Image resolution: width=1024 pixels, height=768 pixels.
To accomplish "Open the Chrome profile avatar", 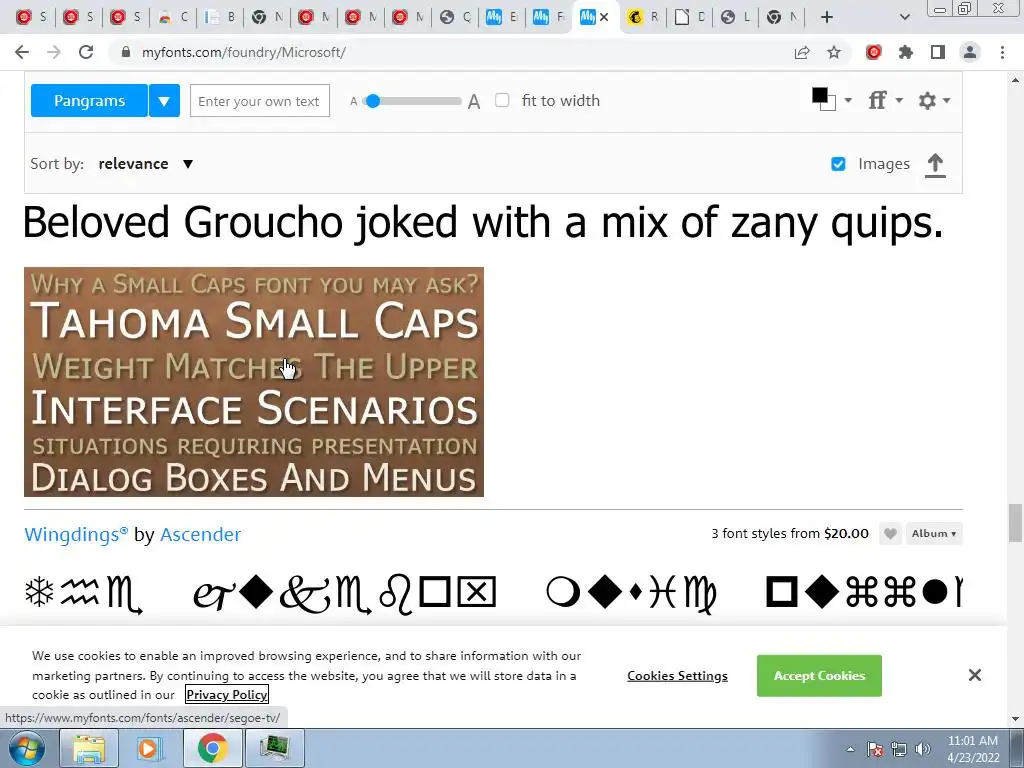I will 970,52.
